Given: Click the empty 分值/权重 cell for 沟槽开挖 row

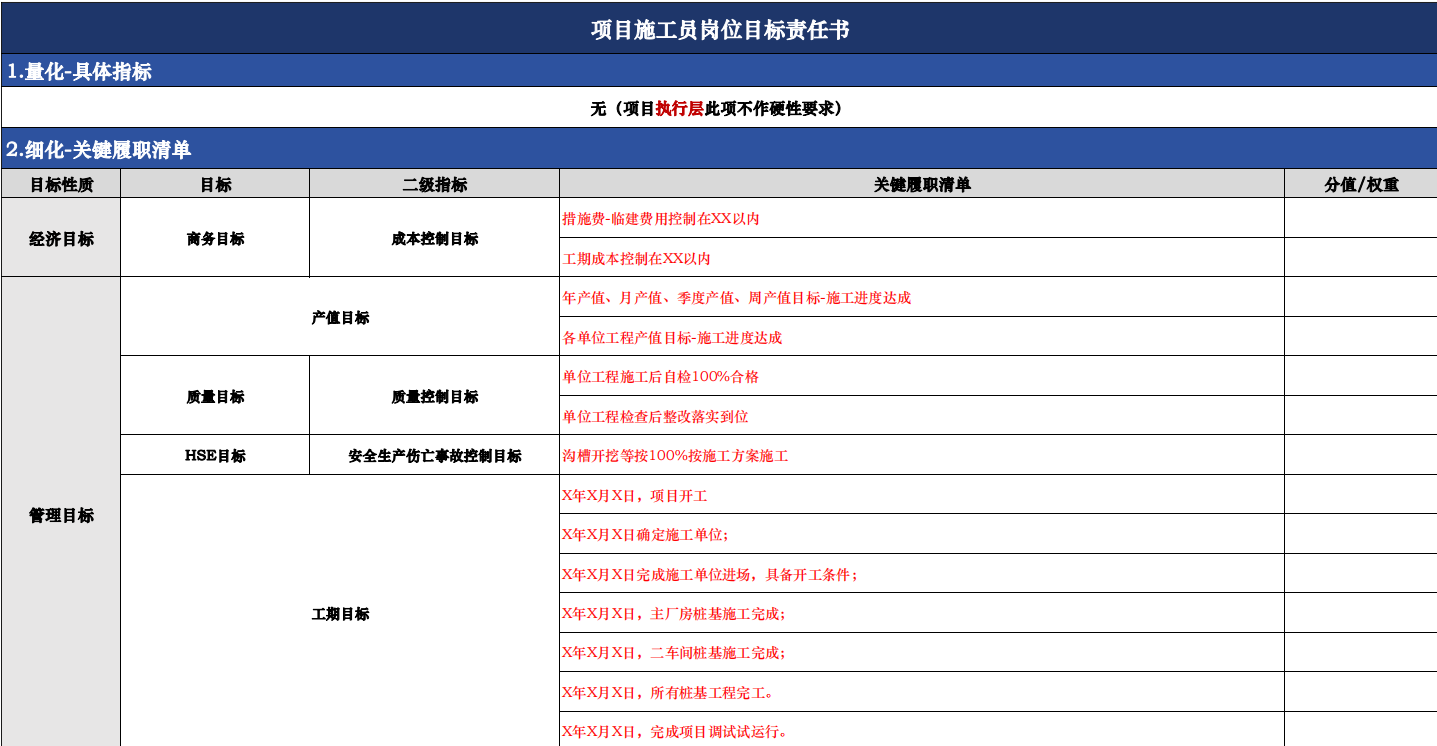Looking at the screenshot, I should coord(1361,455).
